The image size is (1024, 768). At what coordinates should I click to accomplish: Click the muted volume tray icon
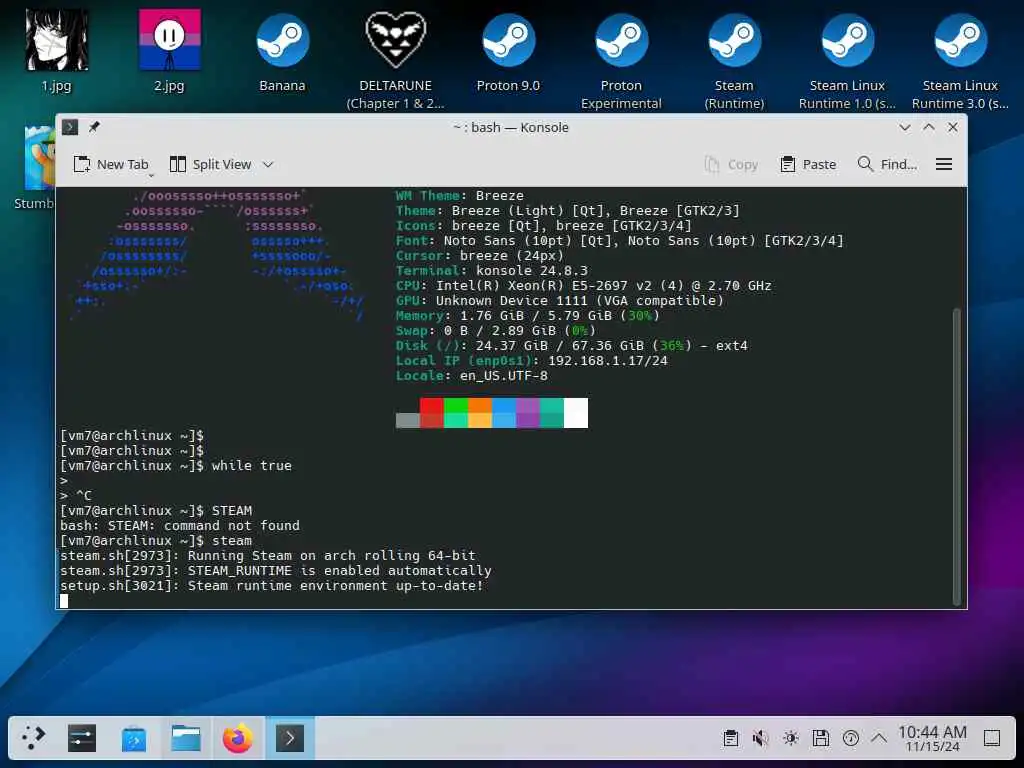click(760, 738)
